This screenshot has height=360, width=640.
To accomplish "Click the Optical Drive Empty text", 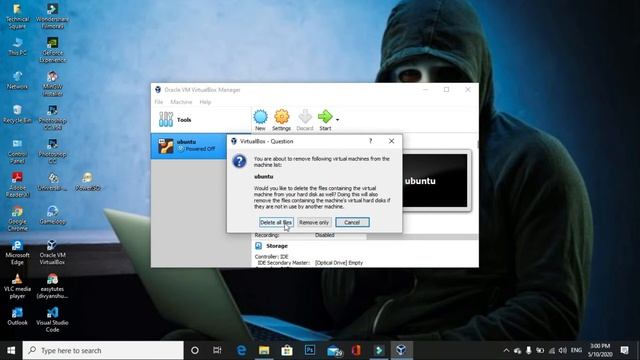I will click(x=339, y=263).
